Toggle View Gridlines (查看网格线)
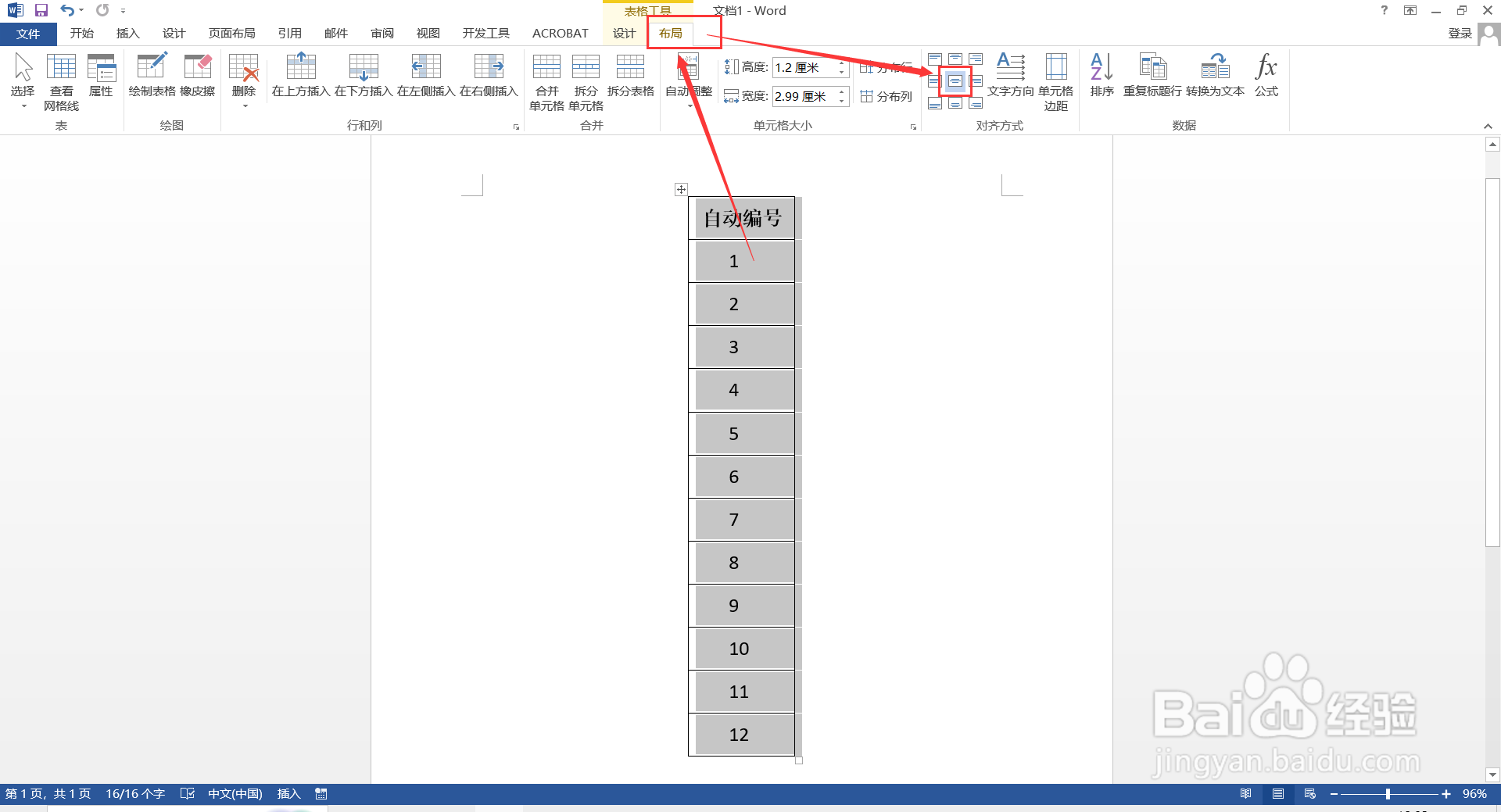The width and height of the screenshot is (1501, 812). tap(62, 82)
